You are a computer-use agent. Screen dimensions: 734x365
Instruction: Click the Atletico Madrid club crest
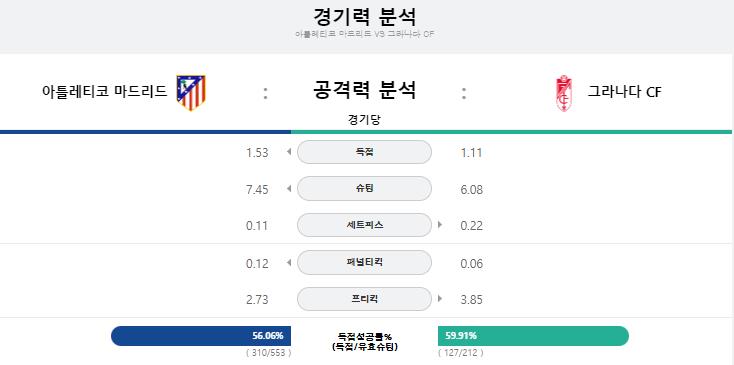tap(191, 93)
